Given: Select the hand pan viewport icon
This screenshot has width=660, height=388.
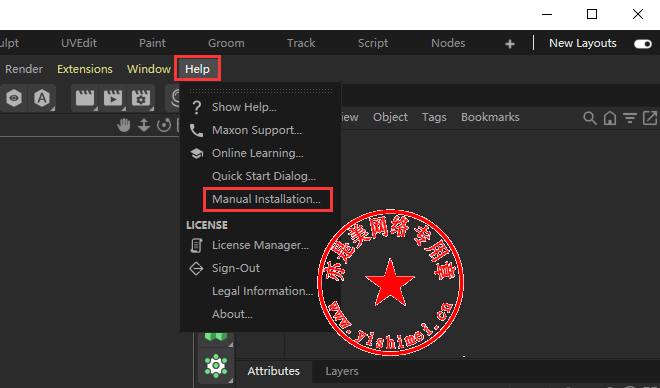Looking at the screenshot, I should [124, 125].
